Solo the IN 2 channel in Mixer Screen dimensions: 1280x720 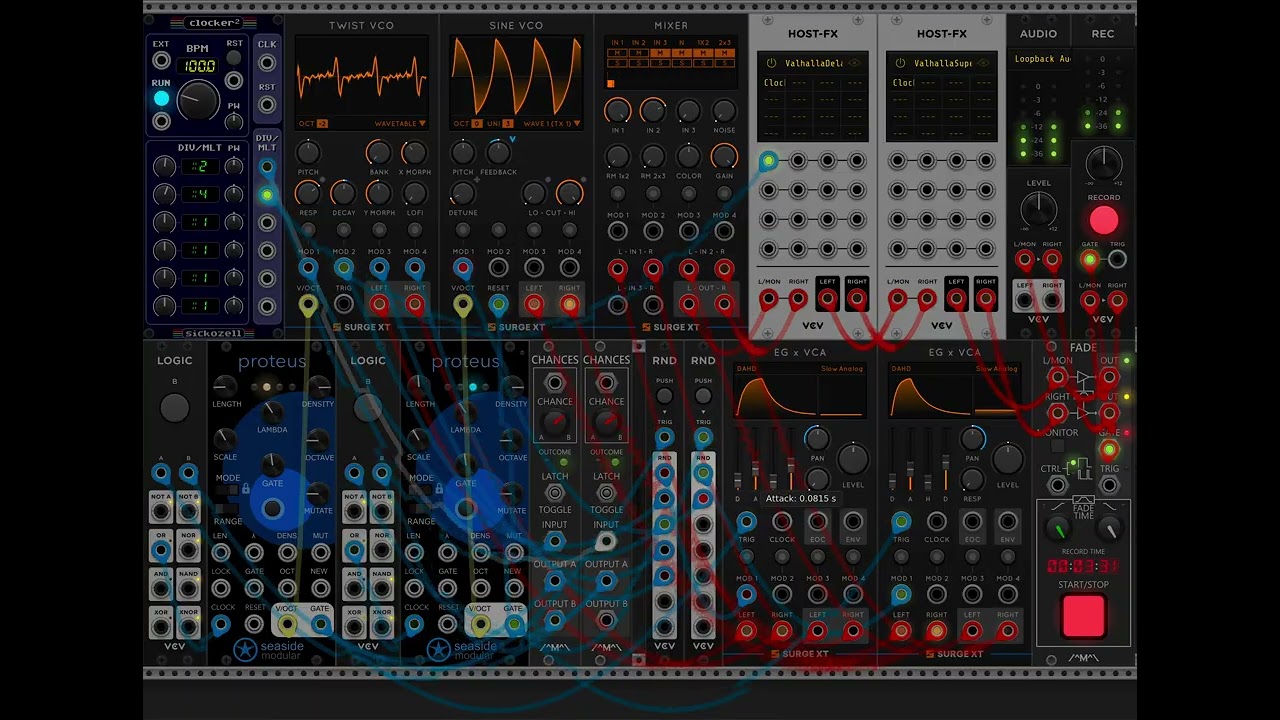[x=639, y=61]
